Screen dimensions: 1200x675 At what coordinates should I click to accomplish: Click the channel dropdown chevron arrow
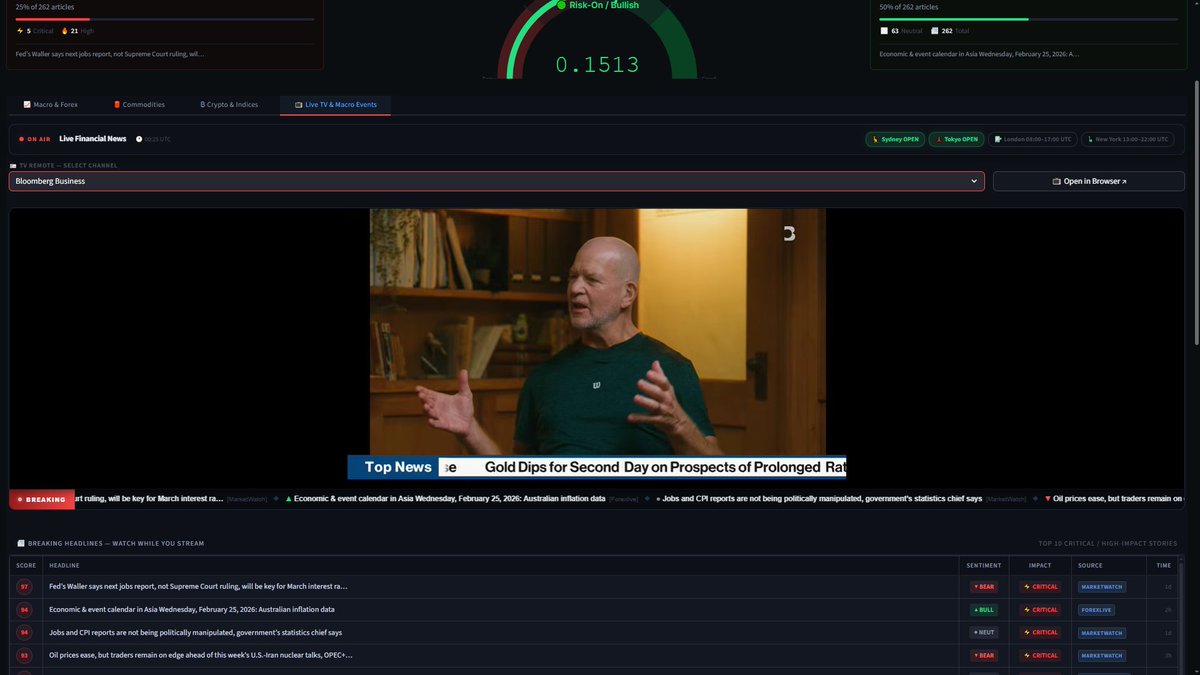tap(974, 181)
